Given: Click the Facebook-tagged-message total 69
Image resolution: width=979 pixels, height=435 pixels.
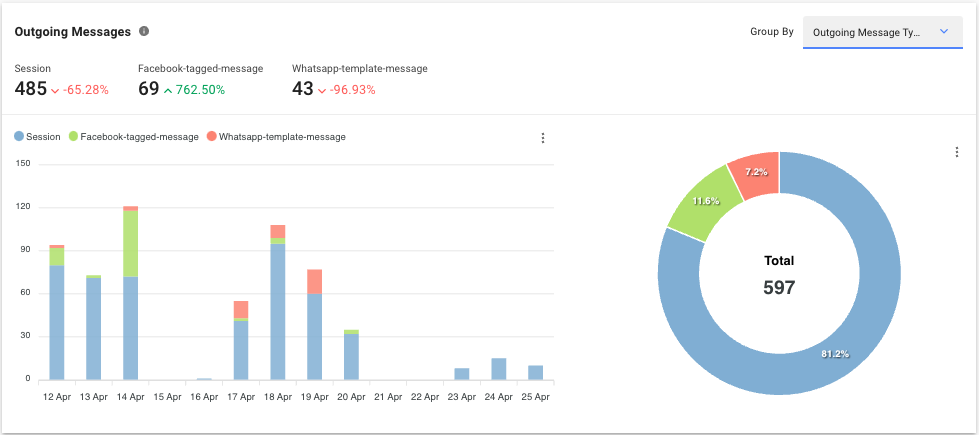Looking at the screenshot, I should click(x=149, y=90).
